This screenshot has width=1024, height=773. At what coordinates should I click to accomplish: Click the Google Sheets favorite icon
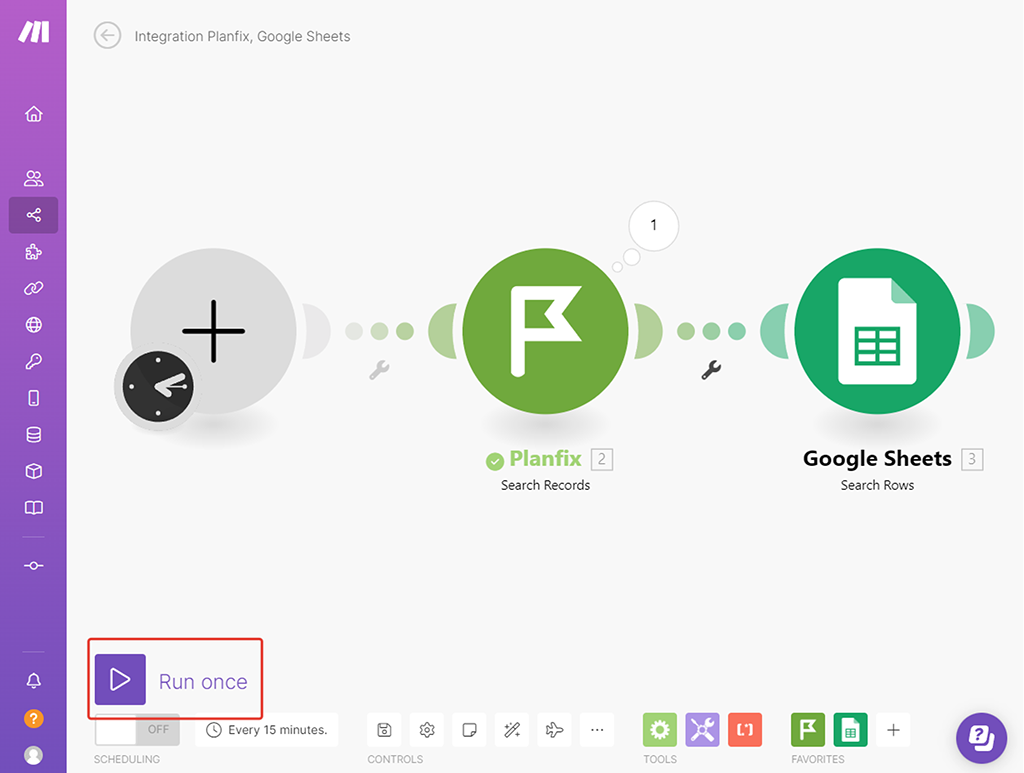pyautogui.click(x=850, y=729)
